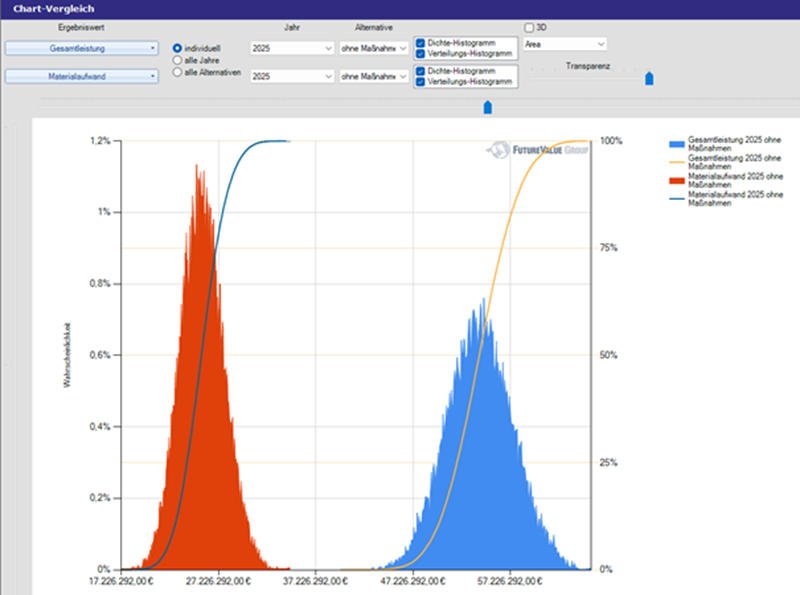Click the Transparenz slider thumb
This screenshot has width=800, height=595.
[x=649, y=78]
